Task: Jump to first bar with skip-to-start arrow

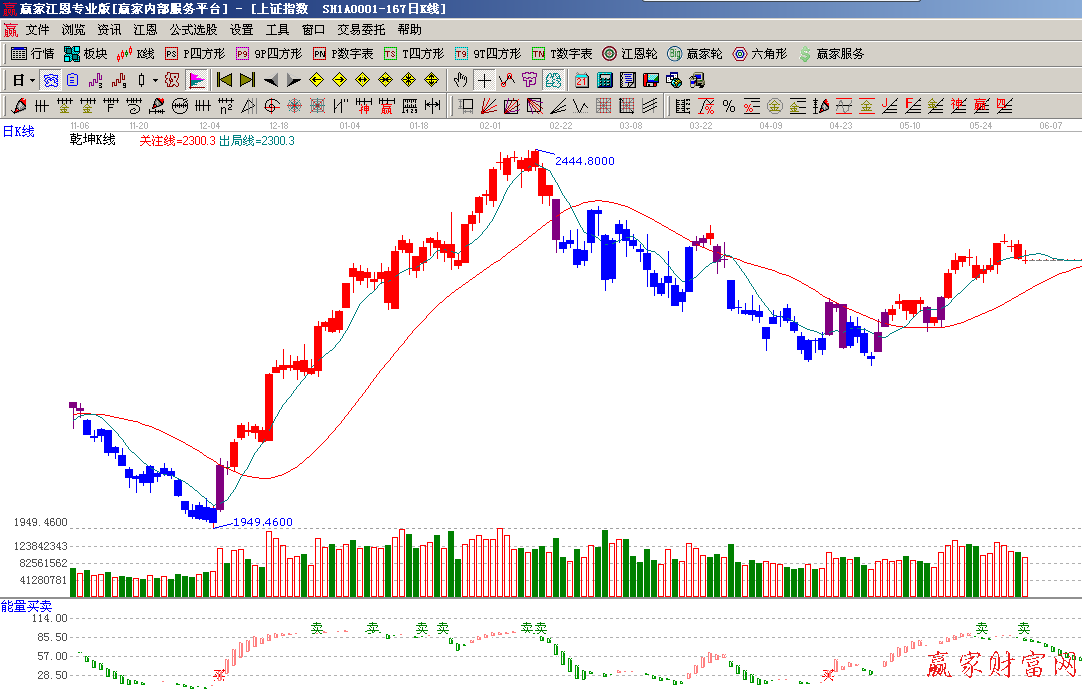Action: tap(224, 80)
